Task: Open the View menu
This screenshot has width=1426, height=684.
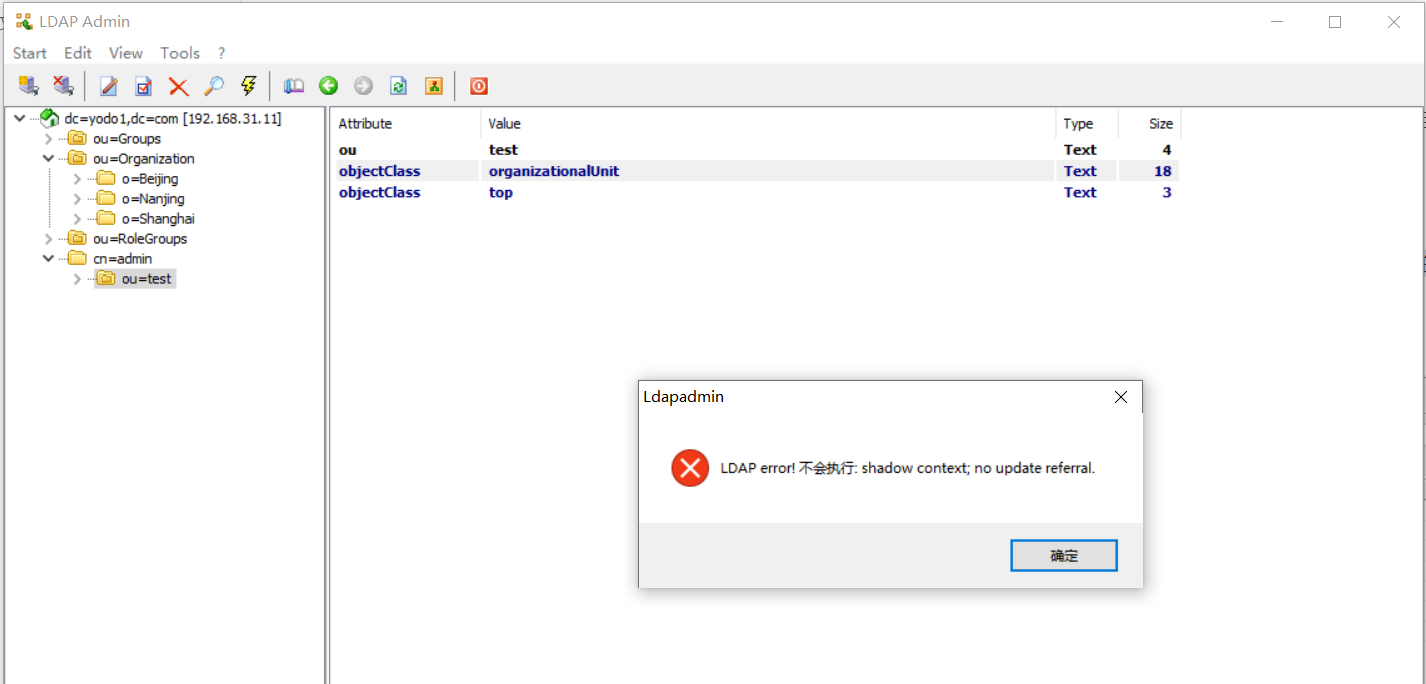Action: (126, 53)
